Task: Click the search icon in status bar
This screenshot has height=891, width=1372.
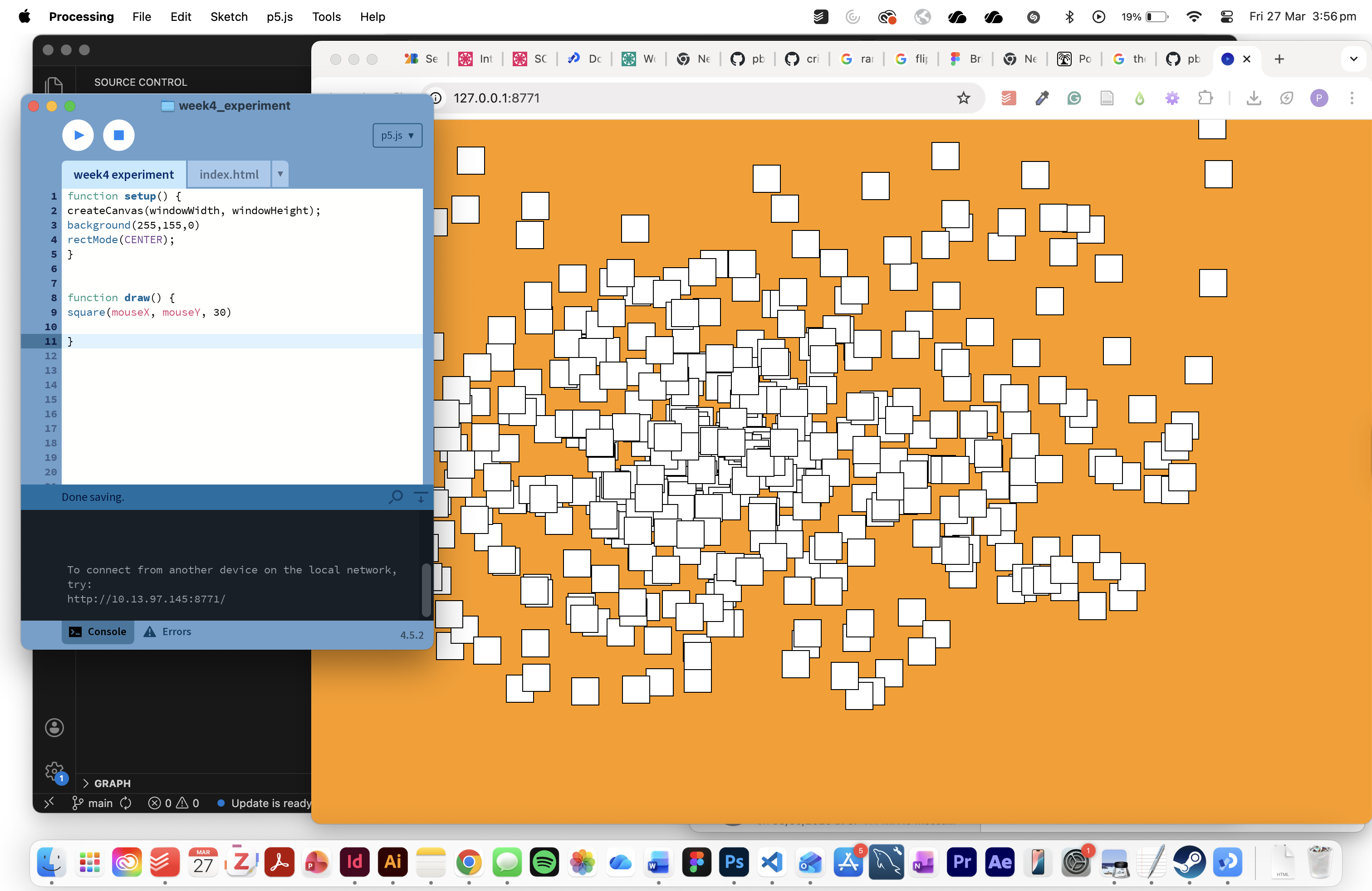Action: tap(396, 497)
